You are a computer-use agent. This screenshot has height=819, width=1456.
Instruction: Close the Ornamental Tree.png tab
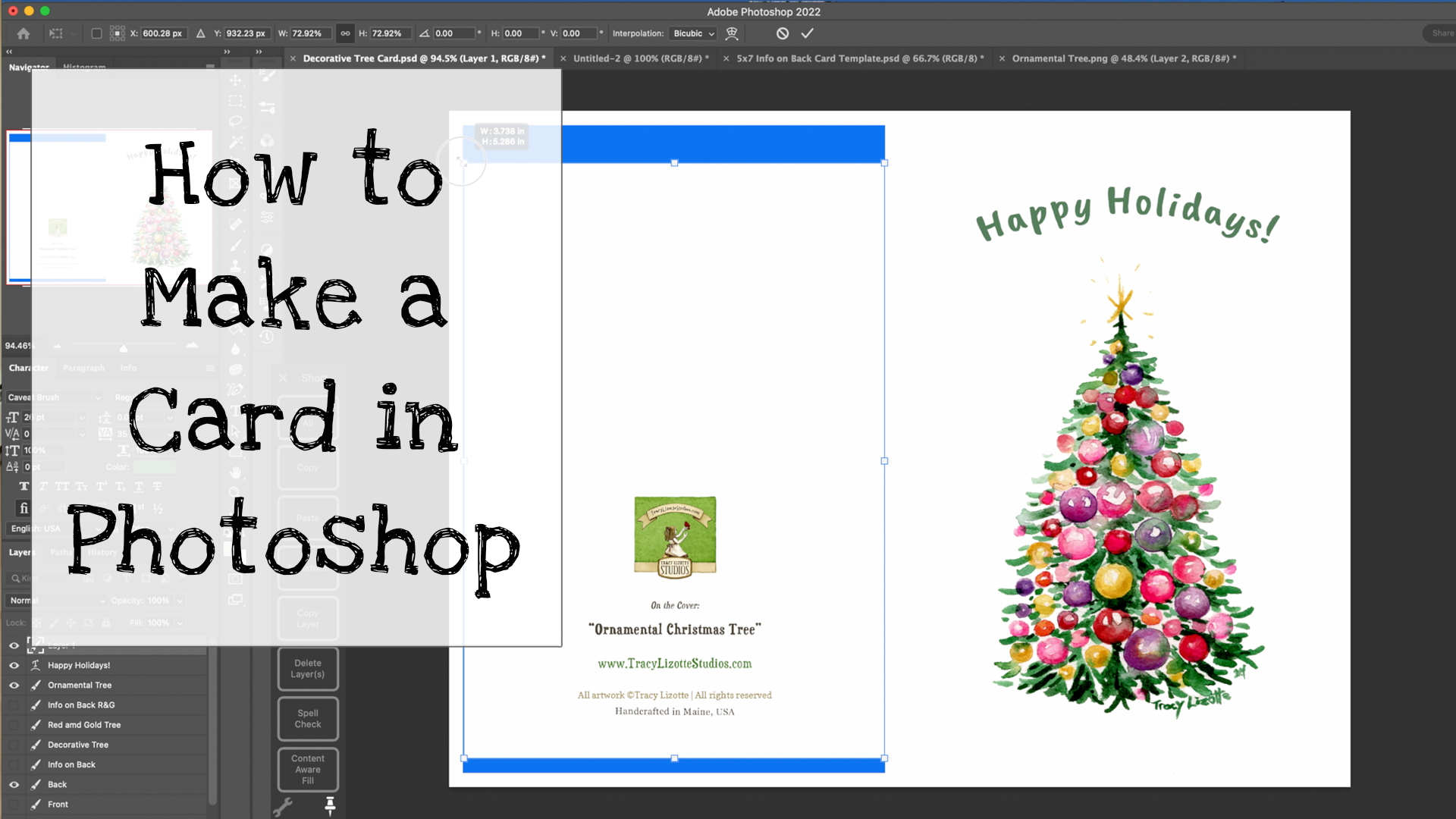tap(1002, 58)
